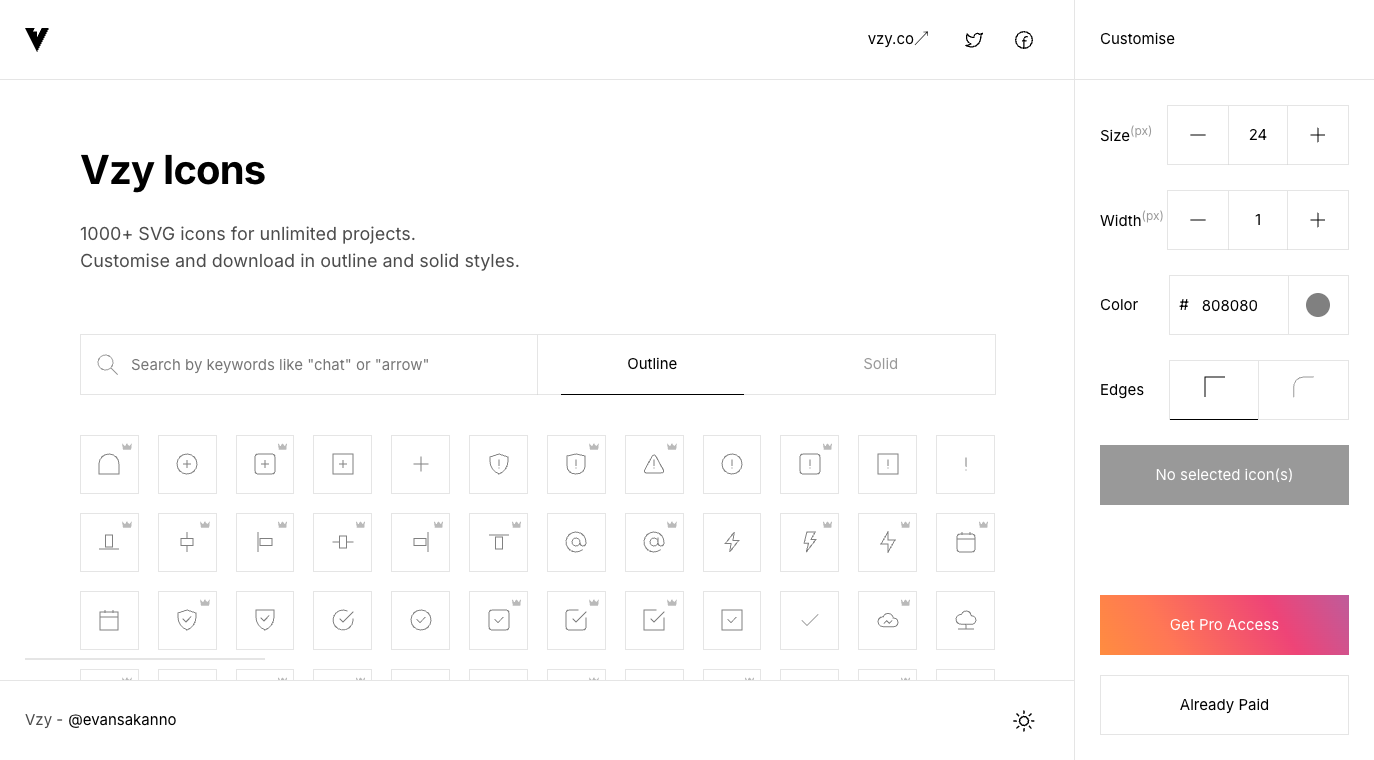Open the Facebook page icon
Screen dimensions: 1374x760
tap(1024, 40)
